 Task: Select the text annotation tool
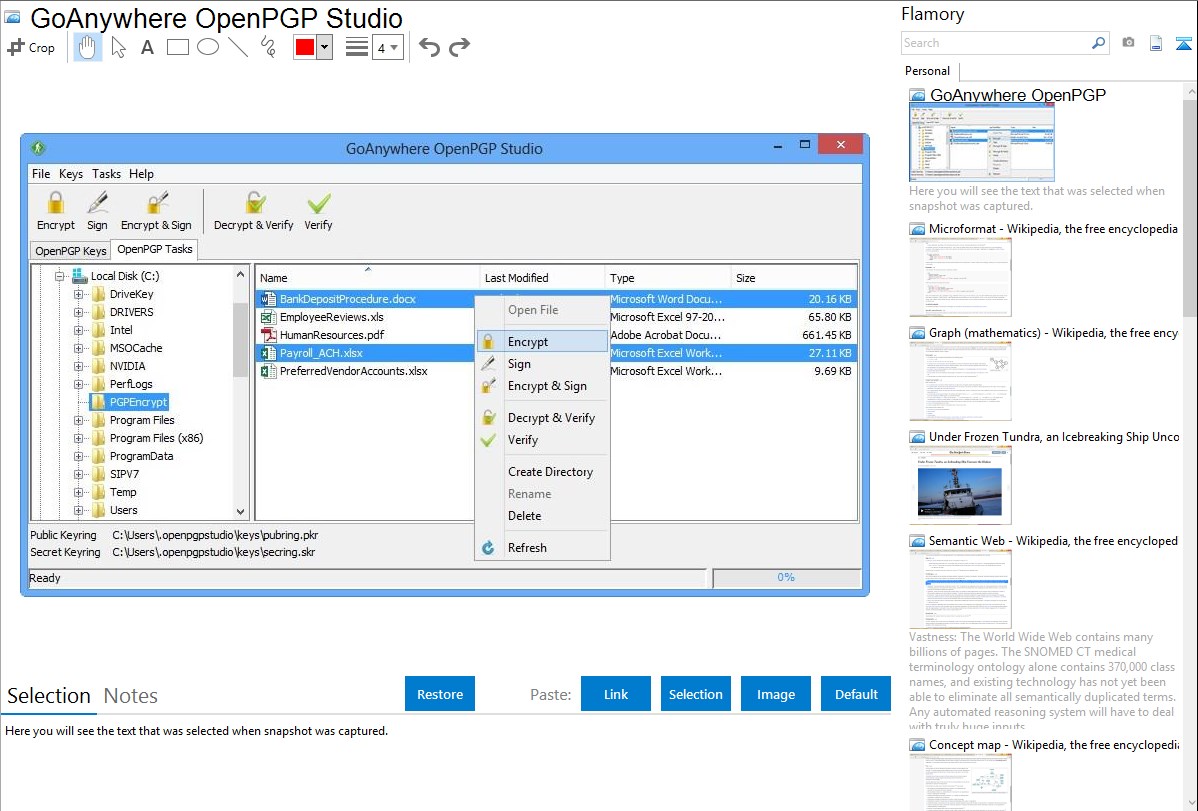pos(147,47)
